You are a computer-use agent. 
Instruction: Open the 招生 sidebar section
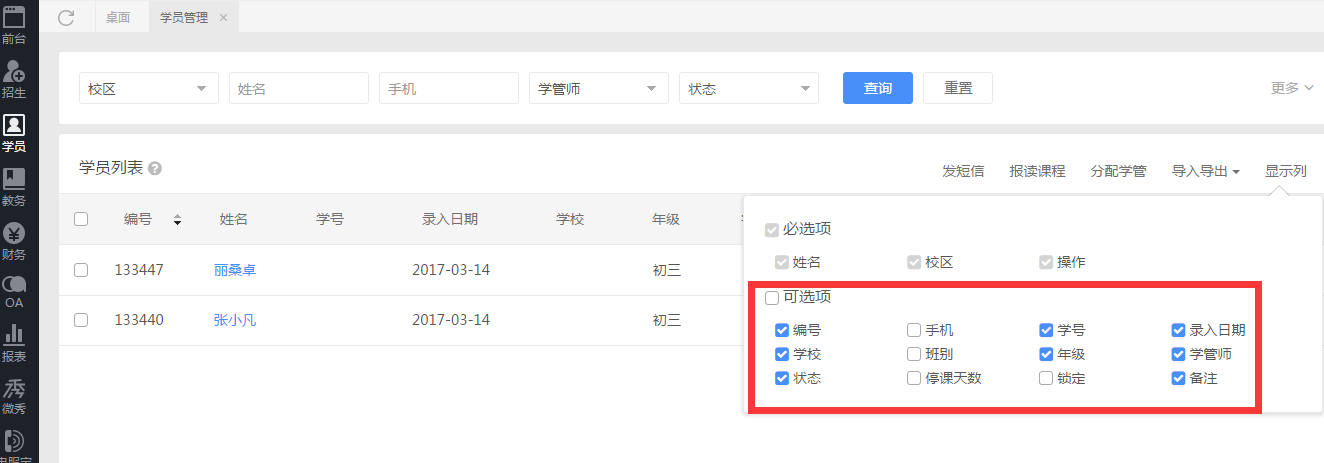point(14,80)
